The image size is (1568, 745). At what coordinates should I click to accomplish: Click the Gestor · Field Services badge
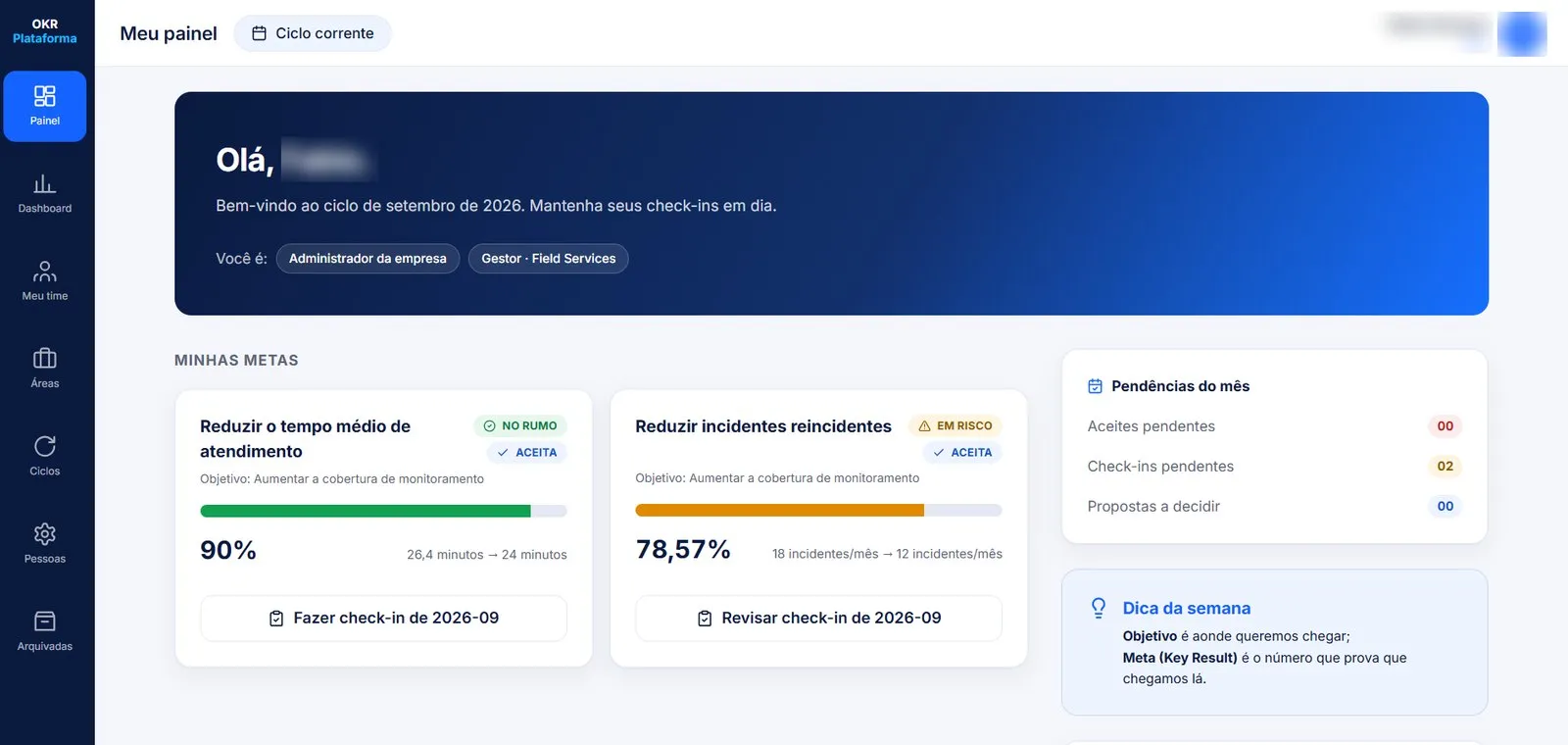coord(549,259)
